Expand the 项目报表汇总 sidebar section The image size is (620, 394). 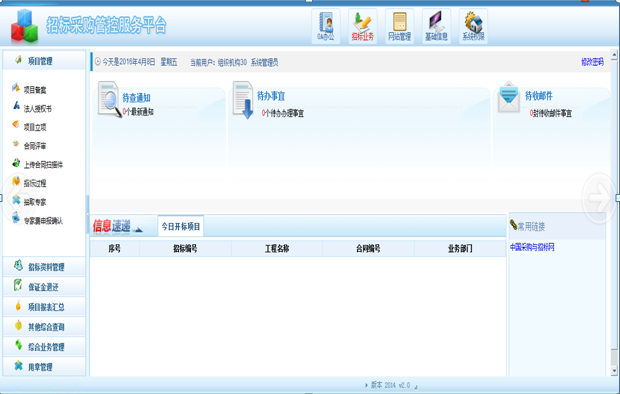coord(44,307)
